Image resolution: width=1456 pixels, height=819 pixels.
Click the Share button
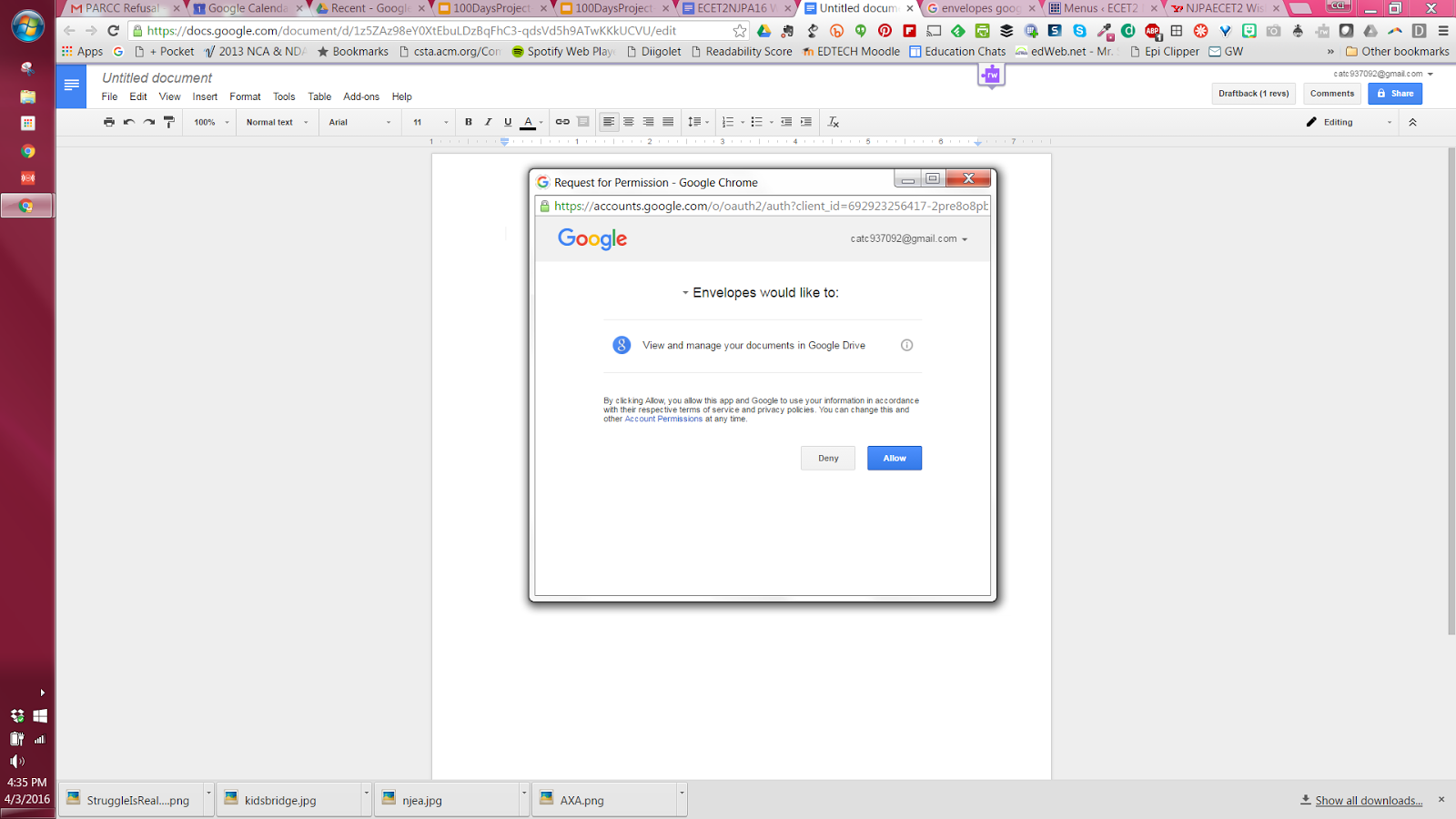1395,94
